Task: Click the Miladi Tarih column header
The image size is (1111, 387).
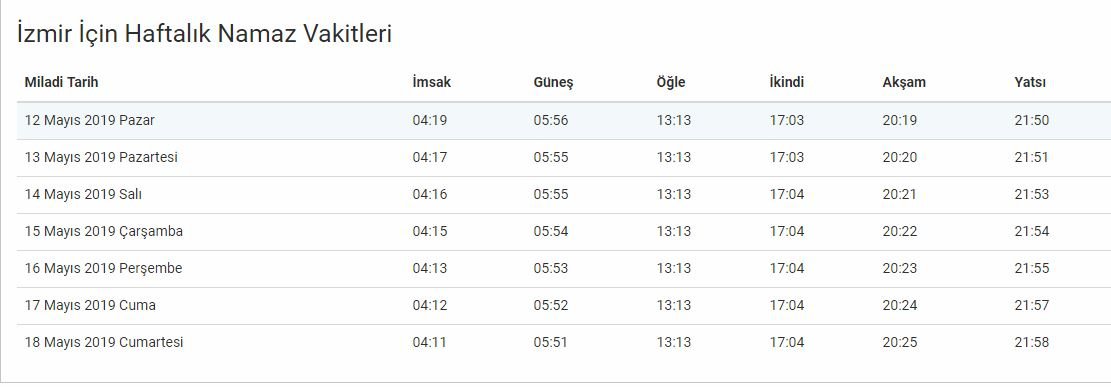Action: click(x=61, y=82)
